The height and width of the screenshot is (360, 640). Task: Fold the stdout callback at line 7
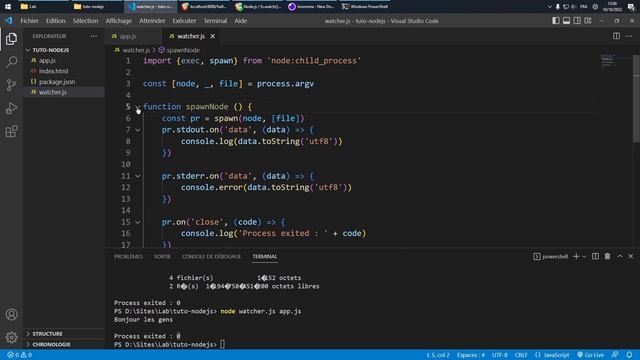pyautogui.click(x=138, y=130)
